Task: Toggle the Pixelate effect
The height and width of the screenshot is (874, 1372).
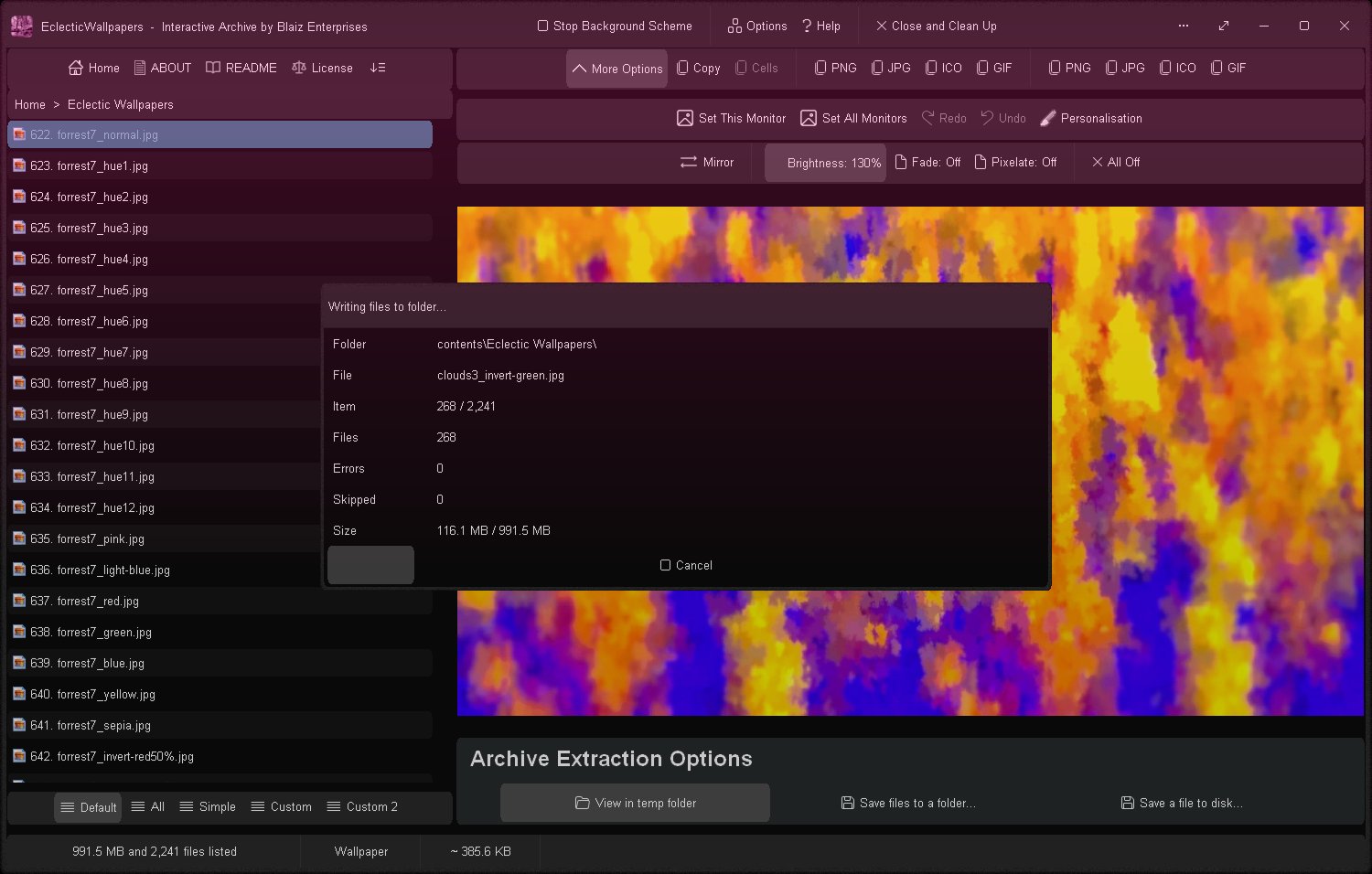Action: click(x=1015, y=163)
